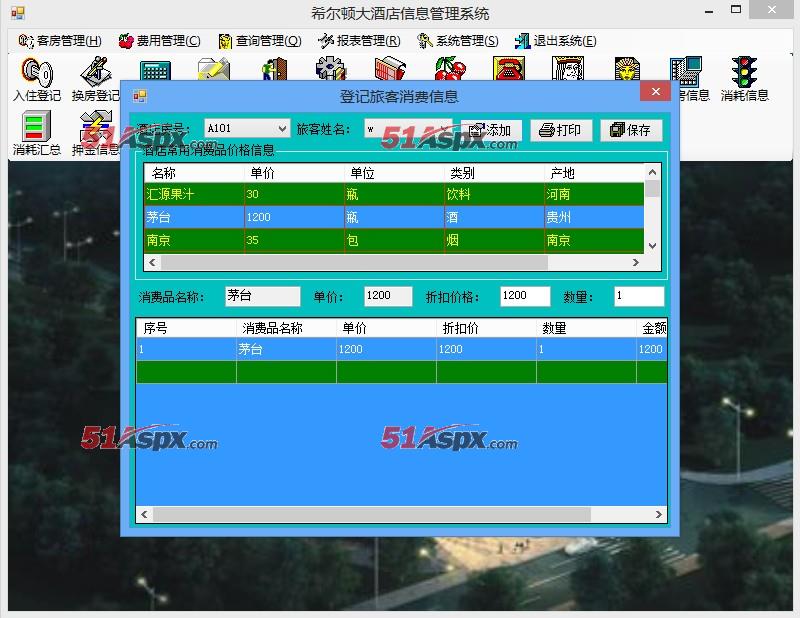Click the 添加 add button

(x=491, y=130)
